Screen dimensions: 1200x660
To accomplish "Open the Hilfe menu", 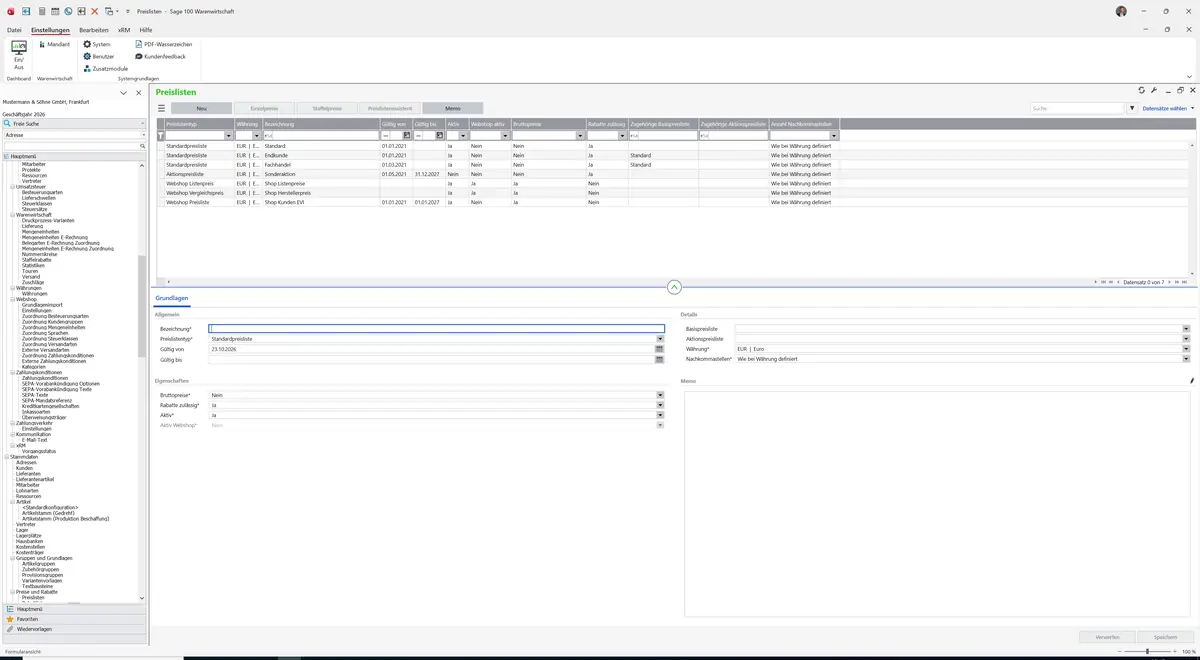I will pos(146,30).
